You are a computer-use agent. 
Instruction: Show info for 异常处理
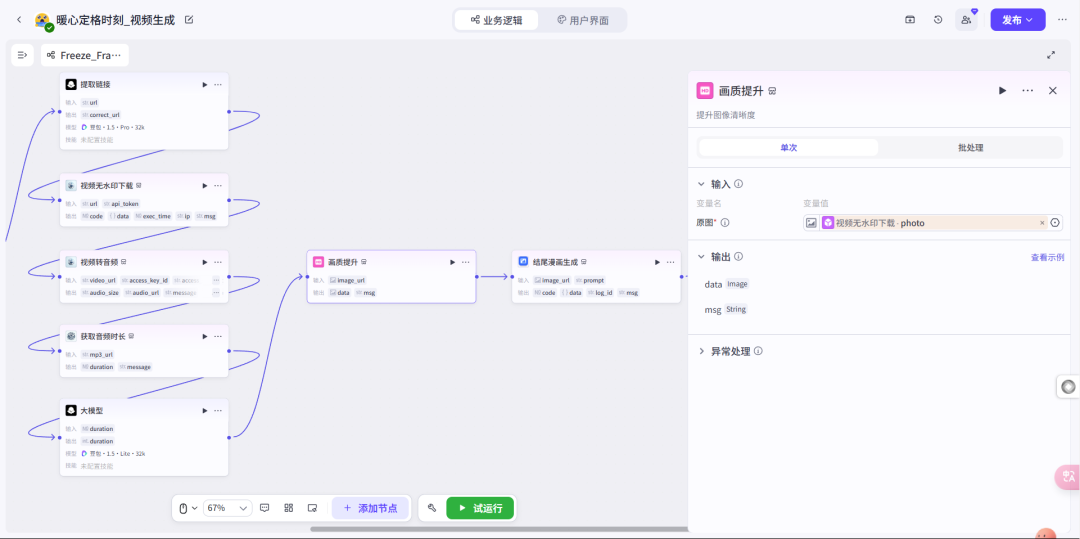758,351
